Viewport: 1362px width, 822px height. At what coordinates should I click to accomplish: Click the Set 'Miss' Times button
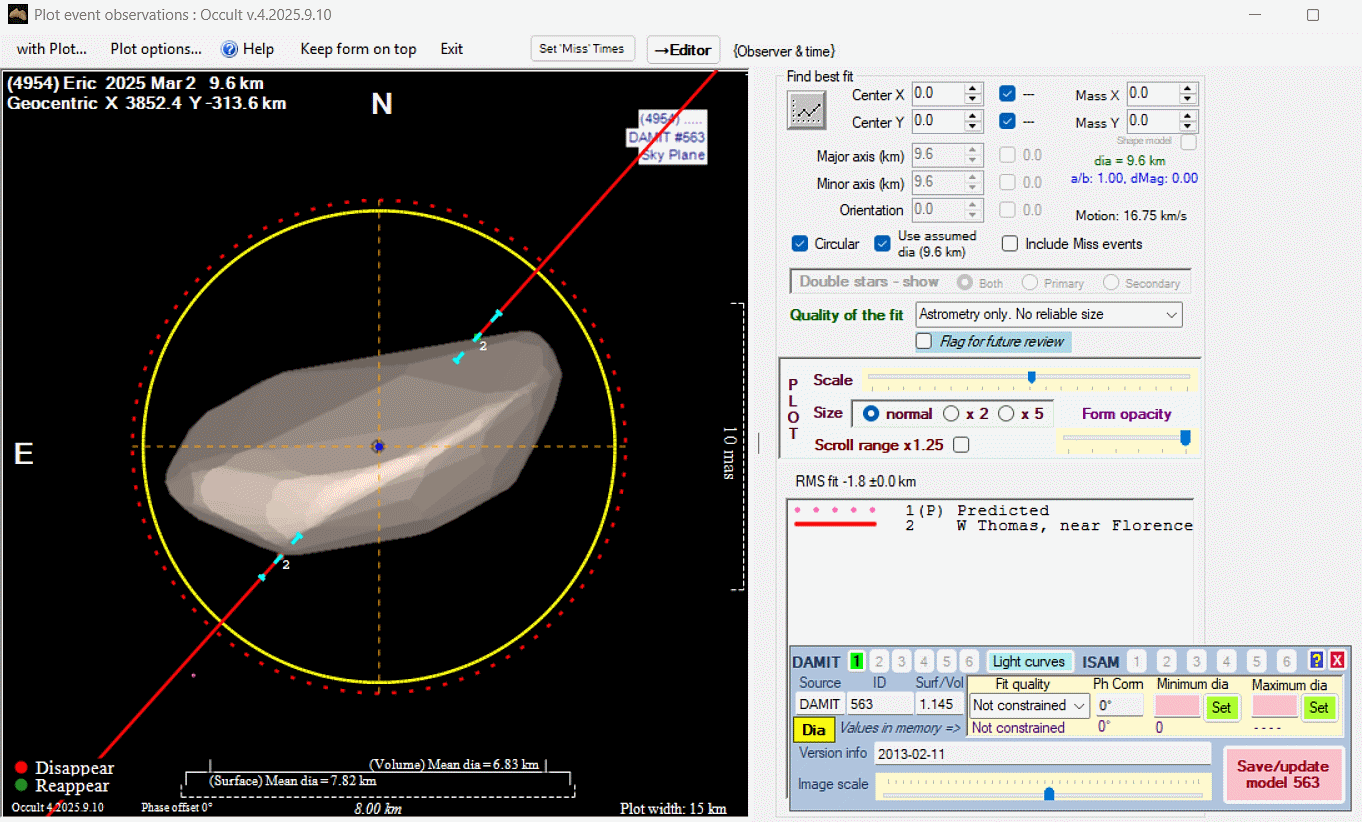(582, 49)
